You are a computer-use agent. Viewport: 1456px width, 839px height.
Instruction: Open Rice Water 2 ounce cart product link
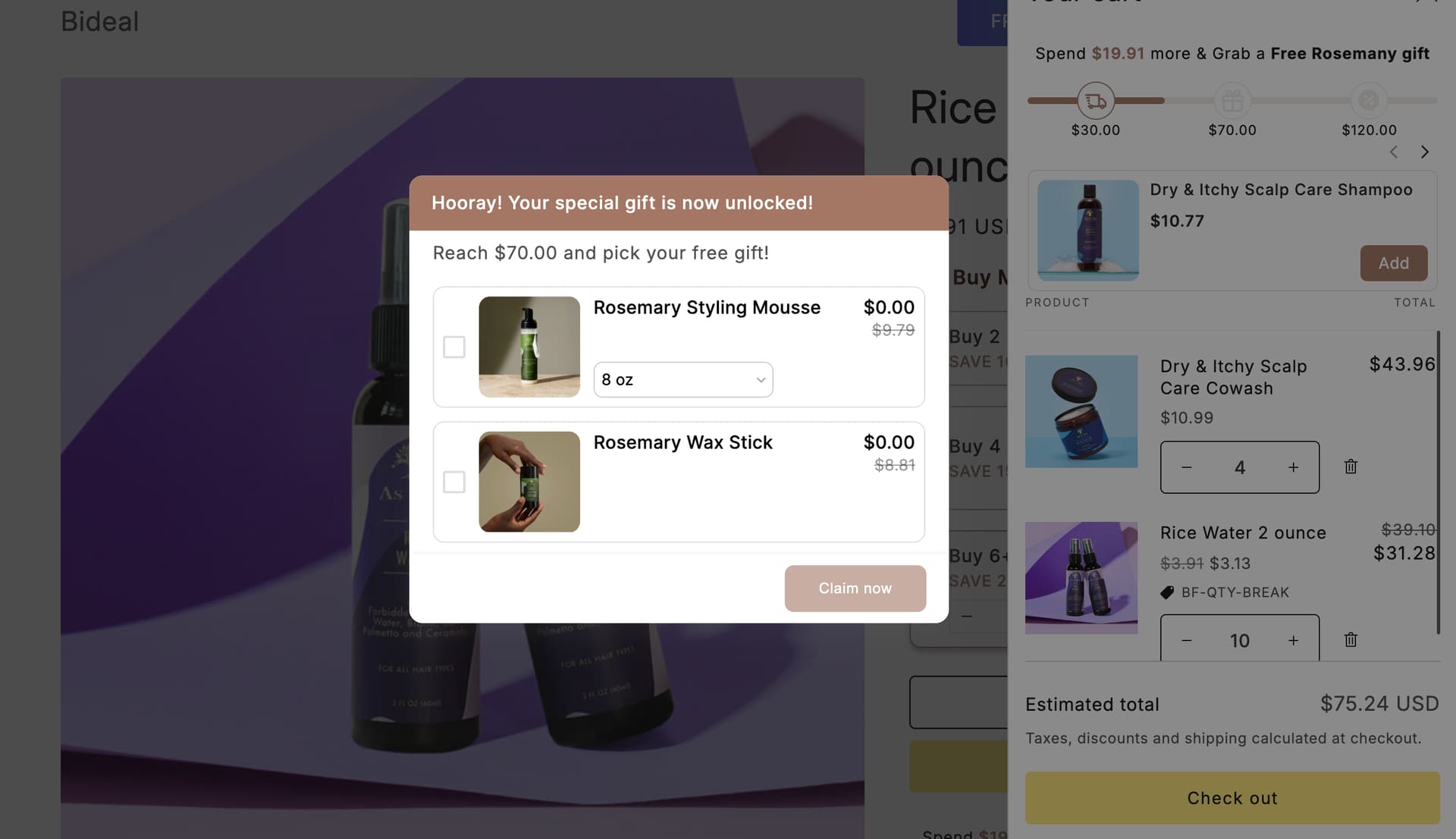[x=1243, y=533]
